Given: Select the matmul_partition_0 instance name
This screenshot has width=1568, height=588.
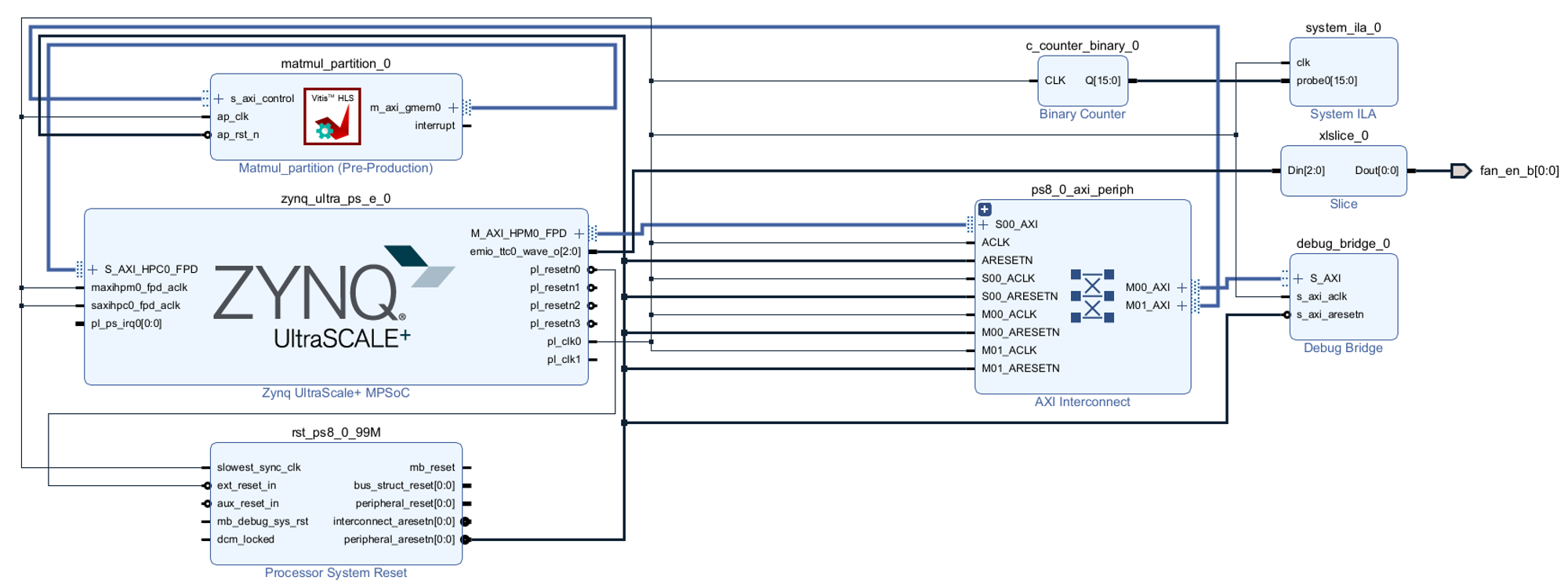Looking at the screenshot, I should (336, 64).
